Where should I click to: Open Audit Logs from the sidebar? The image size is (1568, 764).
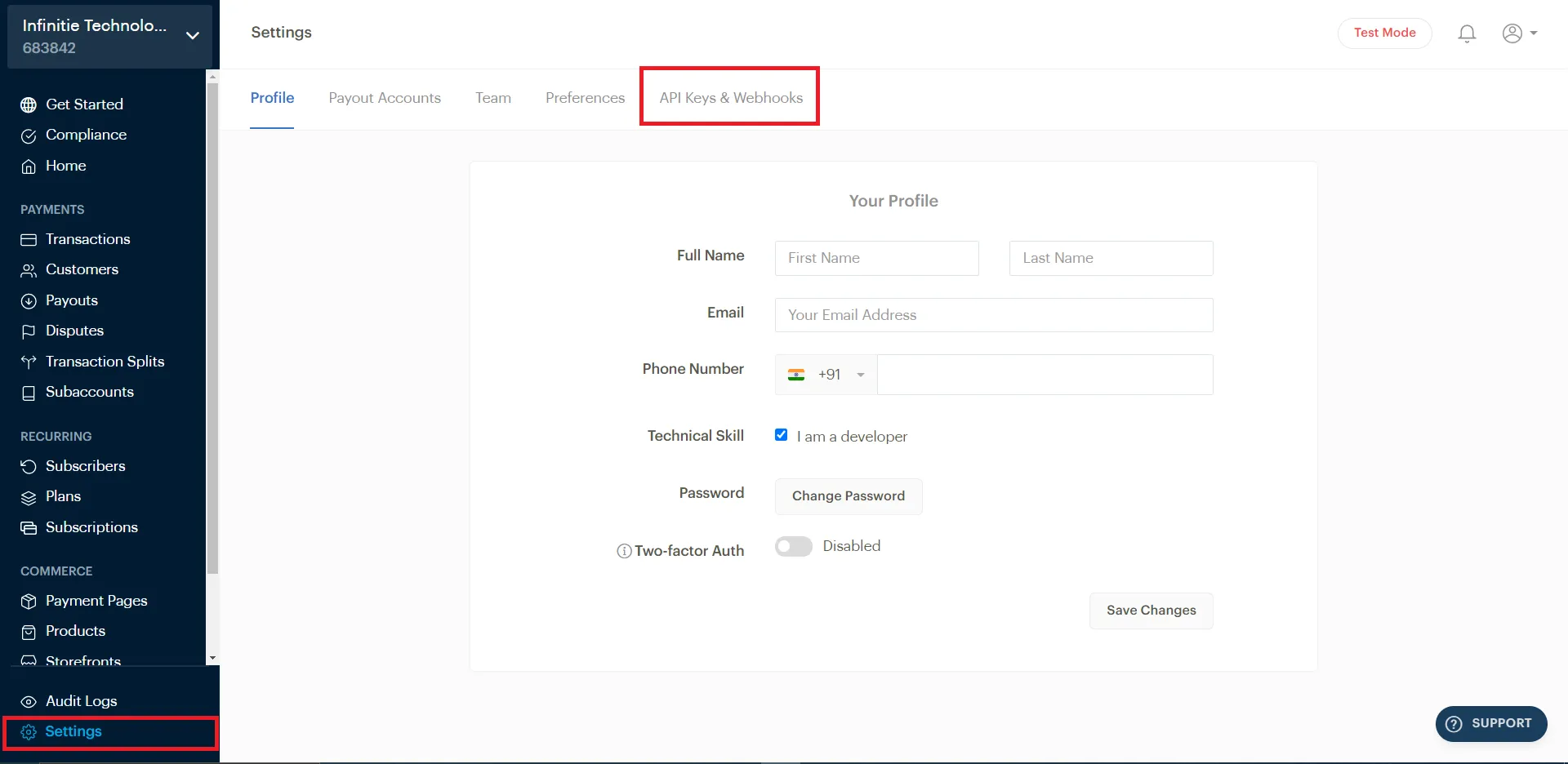click(x=80, y=701)
